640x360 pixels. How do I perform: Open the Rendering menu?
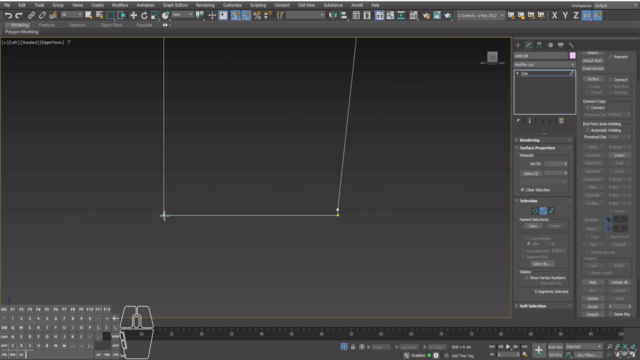pyautogui.click(x=205, y=5)
